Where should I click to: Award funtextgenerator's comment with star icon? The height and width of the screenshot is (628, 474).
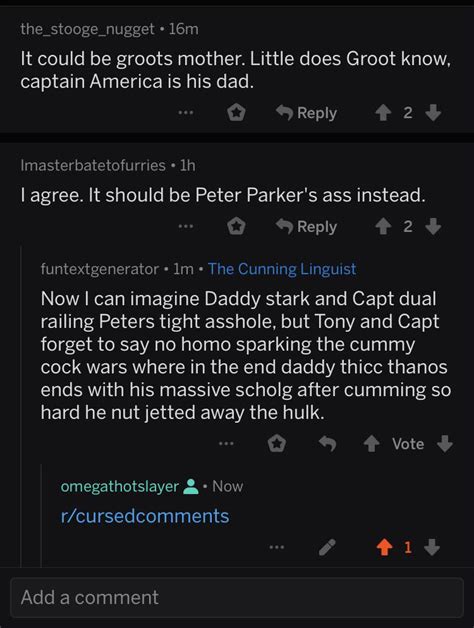[x=276, y=444]
